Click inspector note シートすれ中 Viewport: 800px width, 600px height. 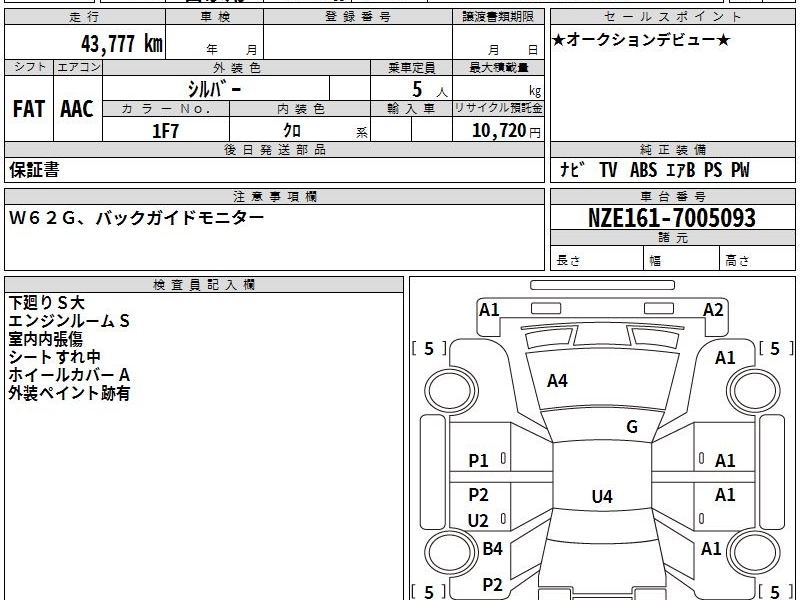(x=54, y=357)
